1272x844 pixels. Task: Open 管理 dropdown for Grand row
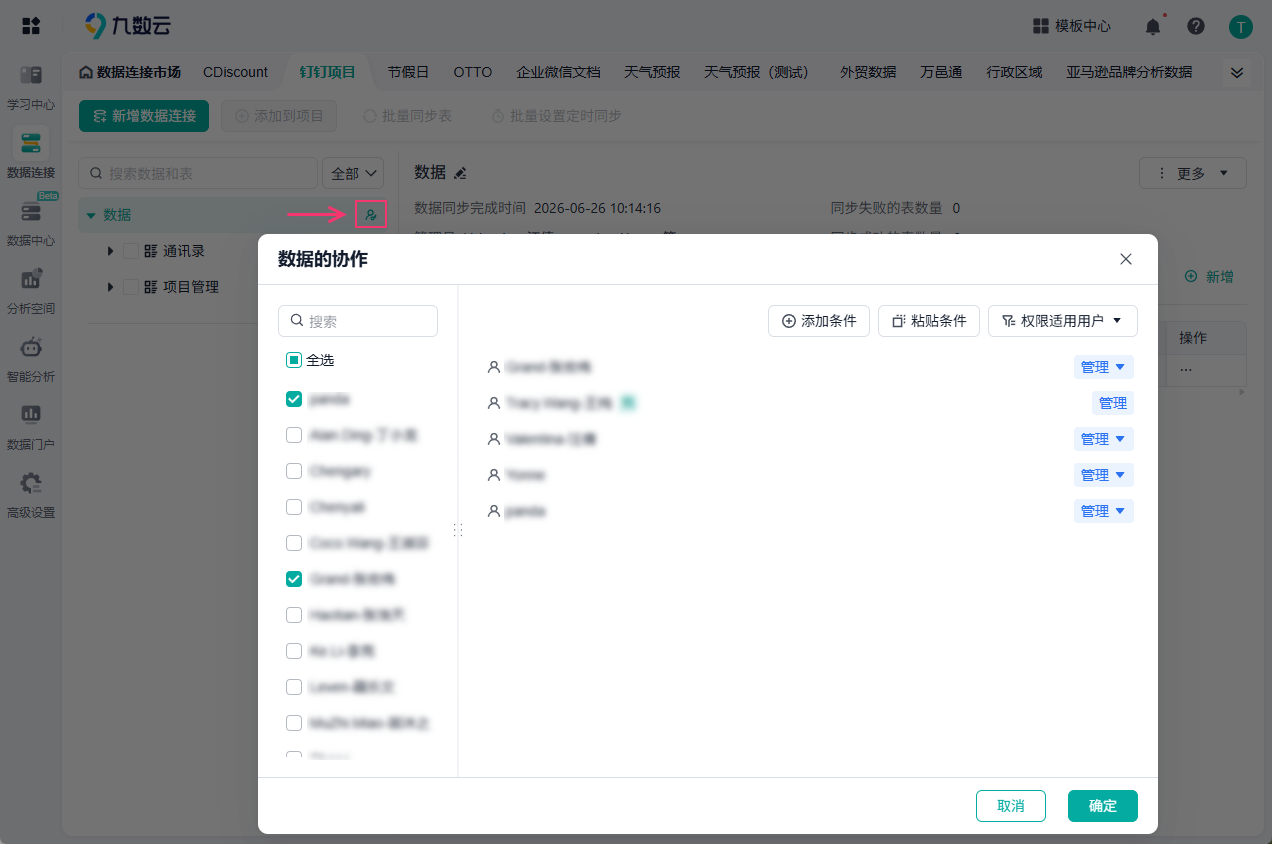tap(1104, 367)
